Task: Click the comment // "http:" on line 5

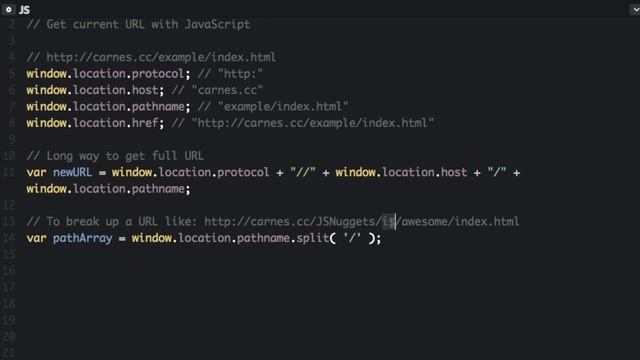Action: (231, 74)
